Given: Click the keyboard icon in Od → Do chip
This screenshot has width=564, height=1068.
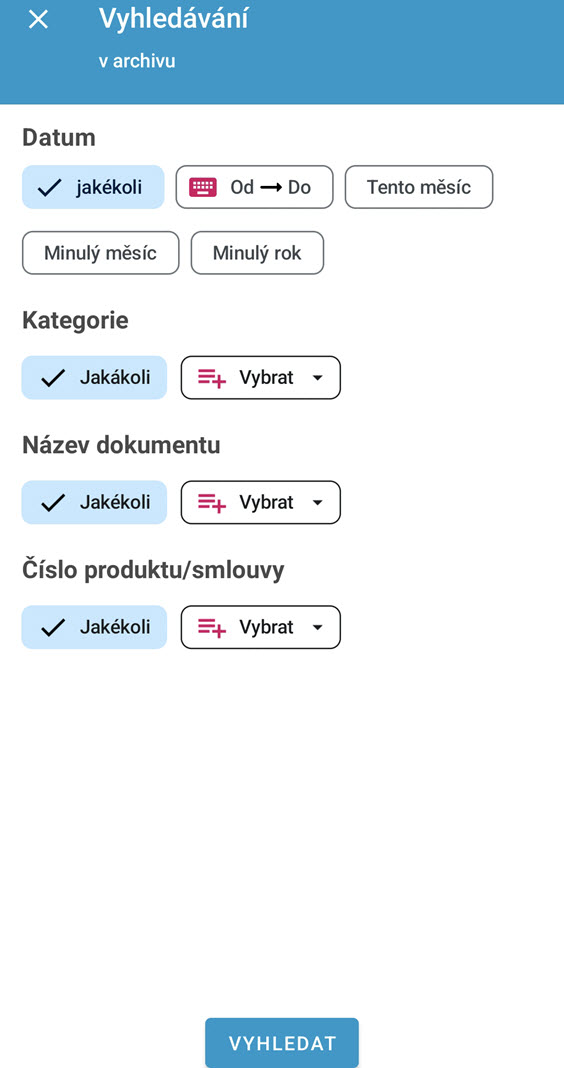Looking at the screenshot, I should (203, 187).
